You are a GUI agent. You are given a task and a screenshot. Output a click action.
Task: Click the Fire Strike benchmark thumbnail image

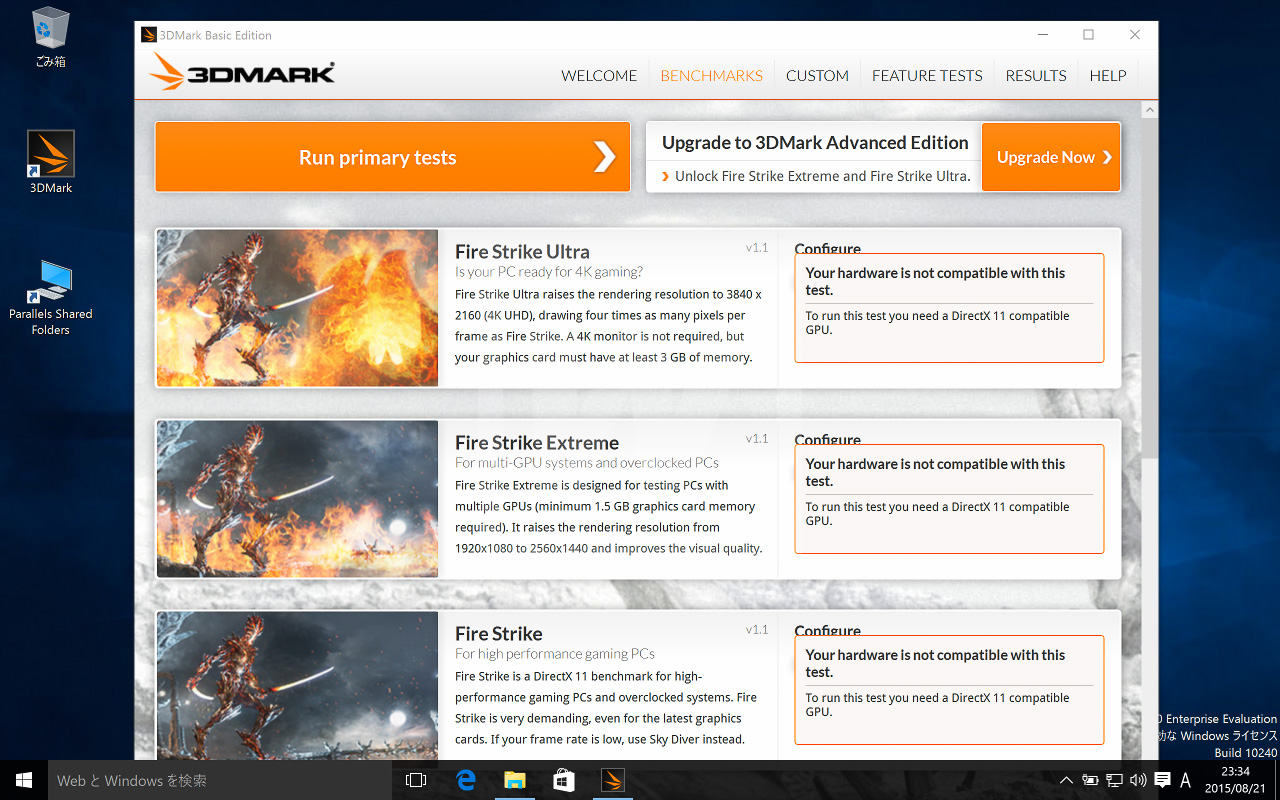(298, 686)
